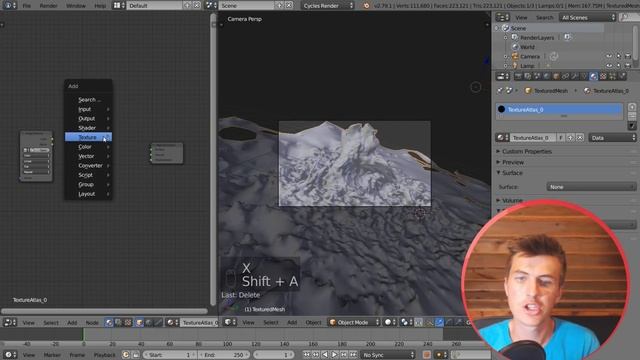Click the new material plus icon beside TextureAtlas_0 field
The height and width of the screenshot is (360, 640).
571,138
